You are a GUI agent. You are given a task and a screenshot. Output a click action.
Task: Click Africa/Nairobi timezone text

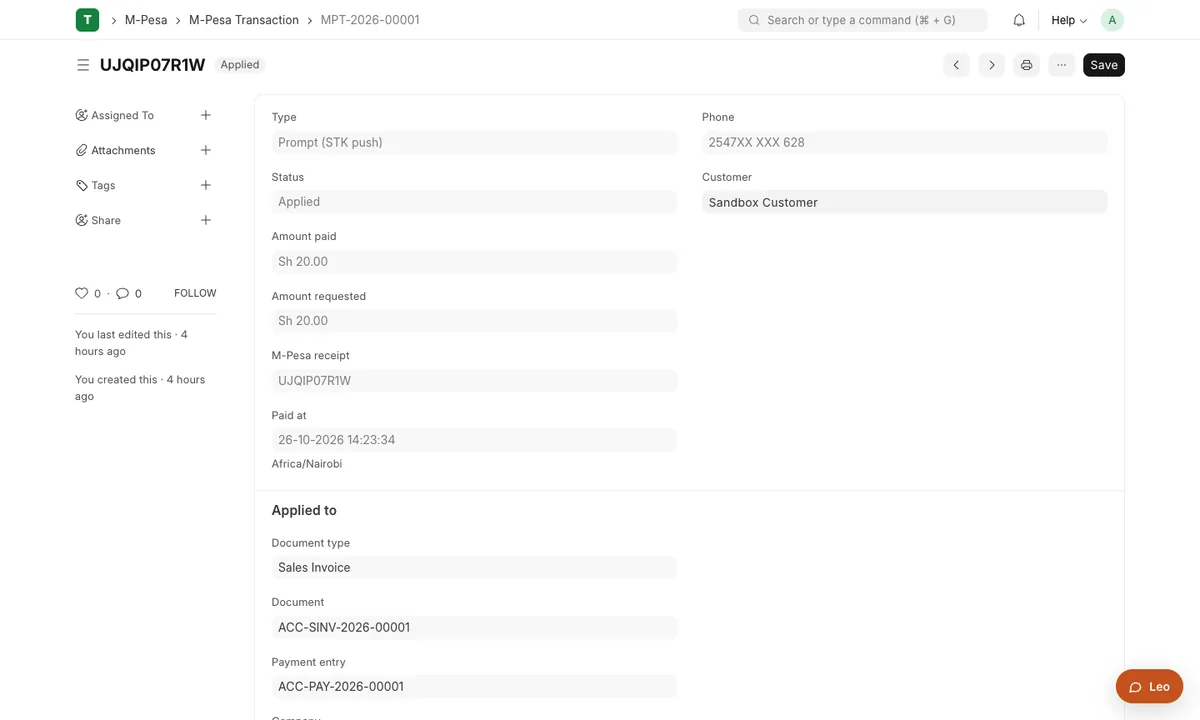(x=307, y=464)
